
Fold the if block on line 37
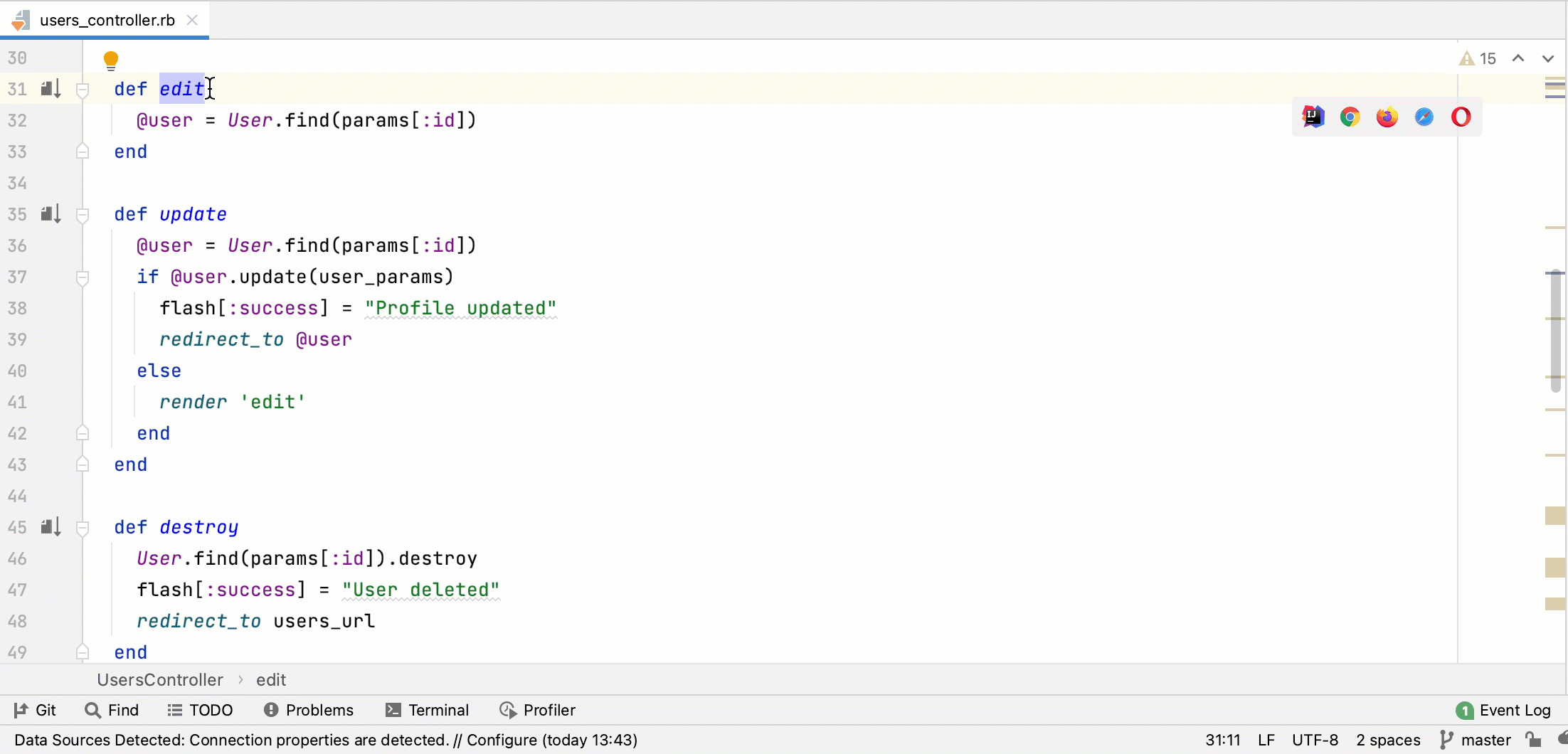83,277
